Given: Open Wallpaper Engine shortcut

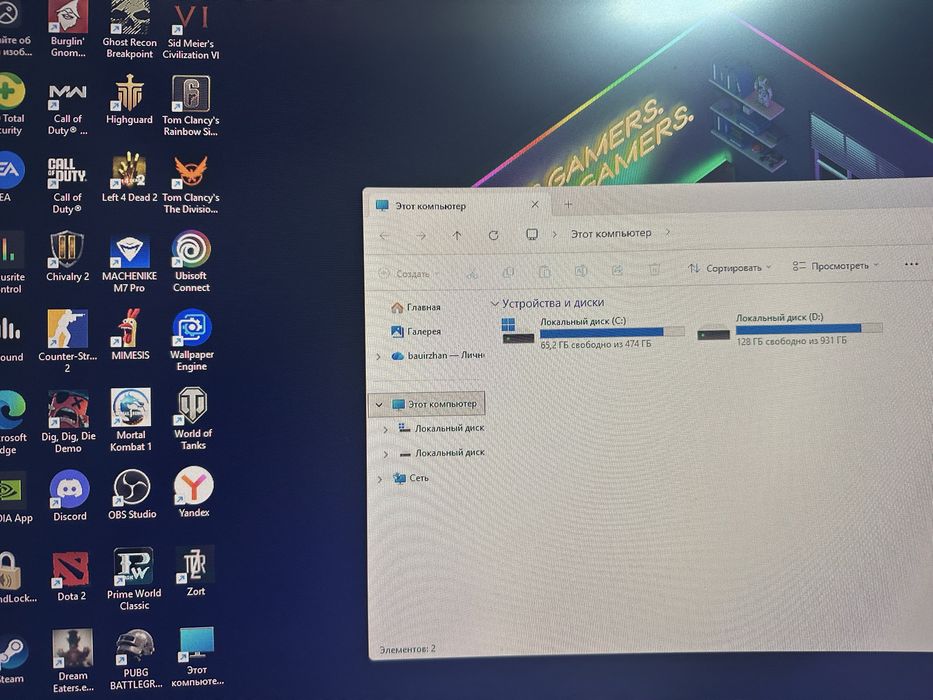Looking at the screenshot, I should 192,340.
